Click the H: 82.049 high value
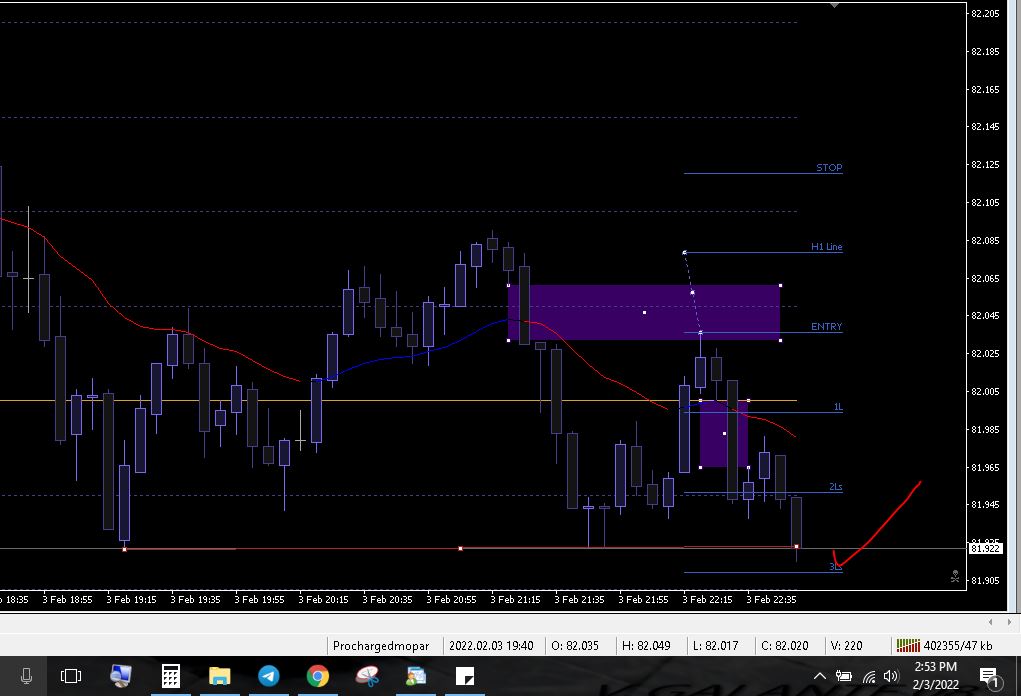 pyautogui.click(x=646, y=646)
